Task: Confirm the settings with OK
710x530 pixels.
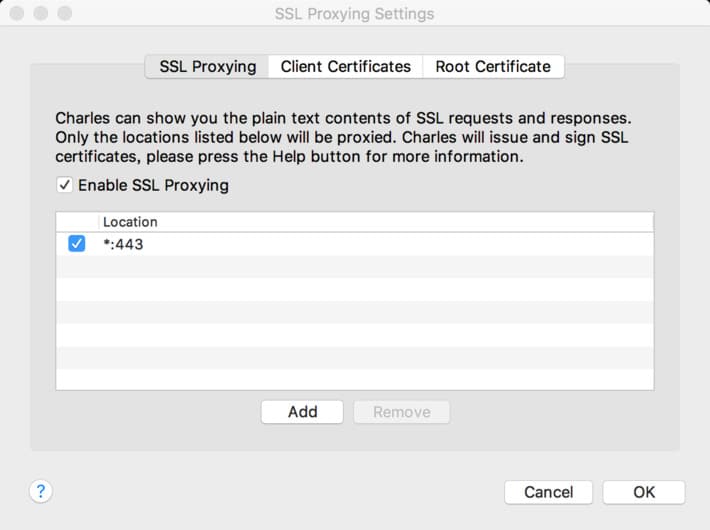Action: pyautogui.click(x=643, y=492)
